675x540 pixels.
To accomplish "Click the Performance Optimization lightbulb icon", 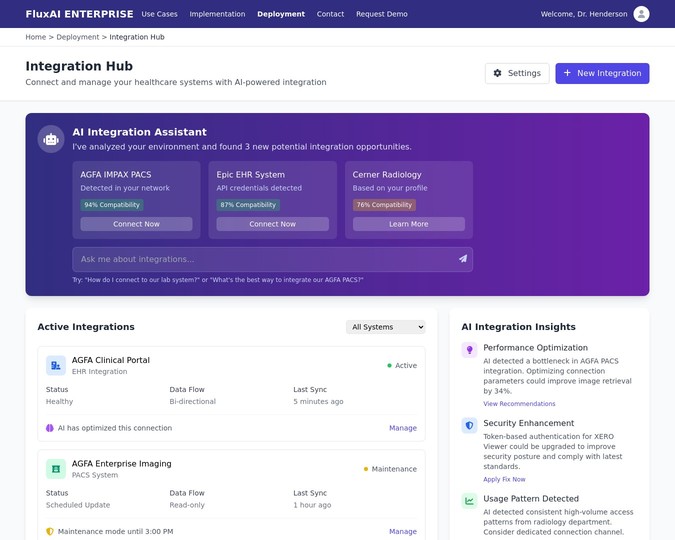I will [x=469, y=350].
